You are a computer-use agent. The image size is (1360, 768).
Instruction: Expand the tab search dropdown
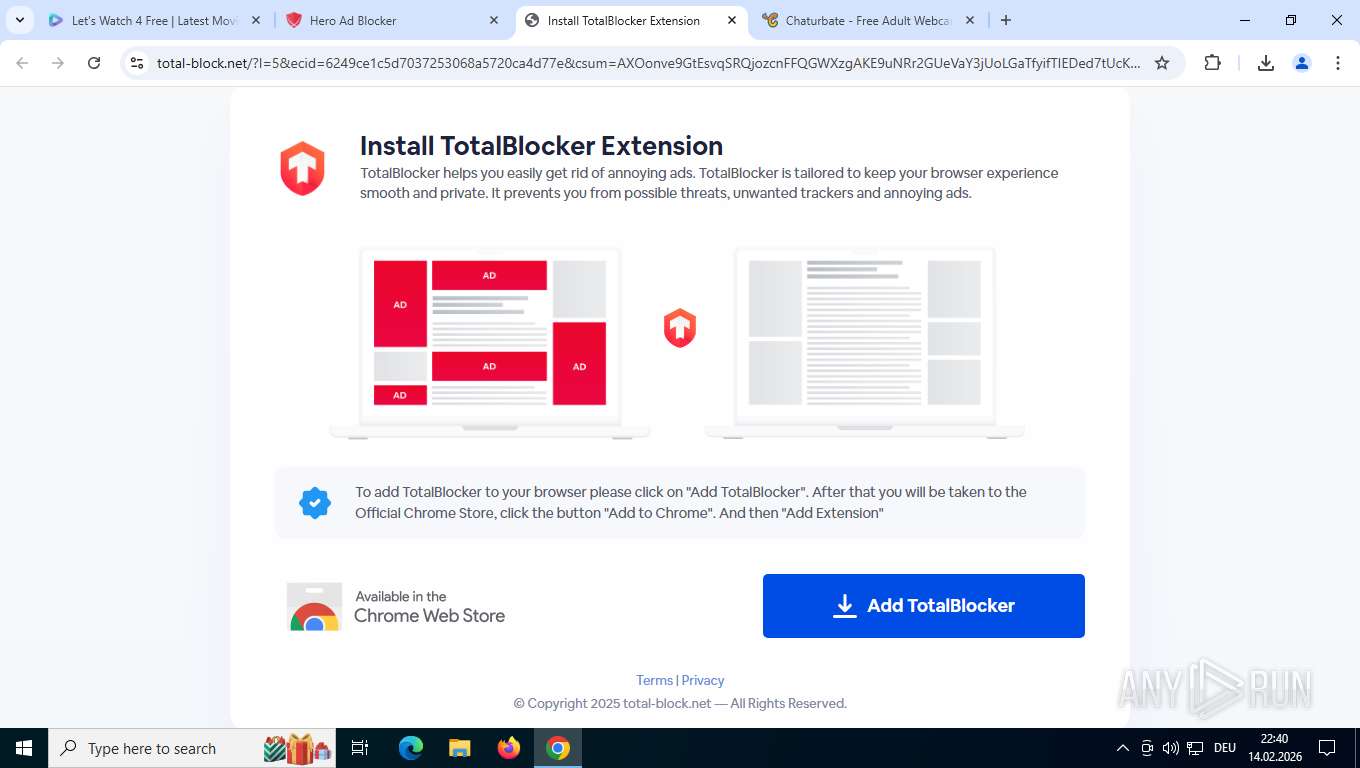click(x=19, y=20)
